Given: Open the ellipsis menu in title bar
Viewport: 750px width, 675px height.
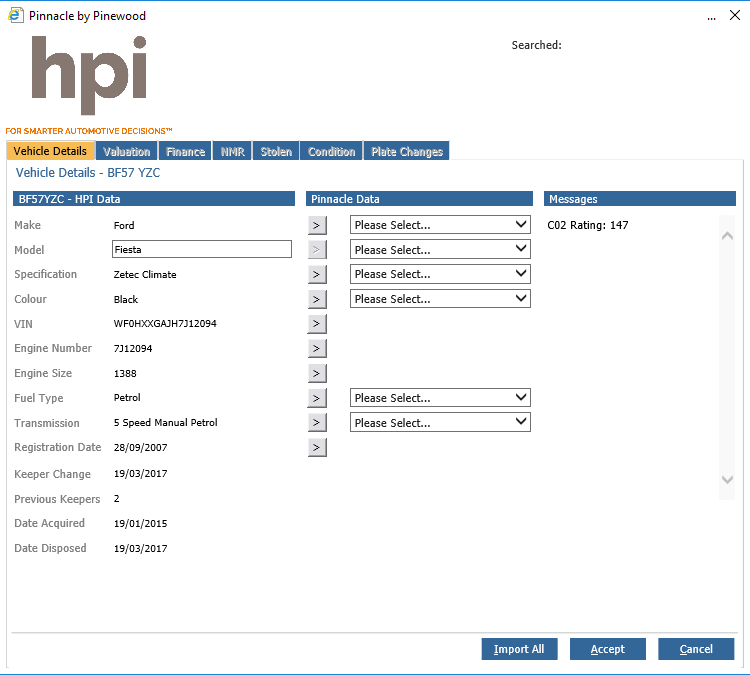Looking at the screenshot, I should pos(711,17).
